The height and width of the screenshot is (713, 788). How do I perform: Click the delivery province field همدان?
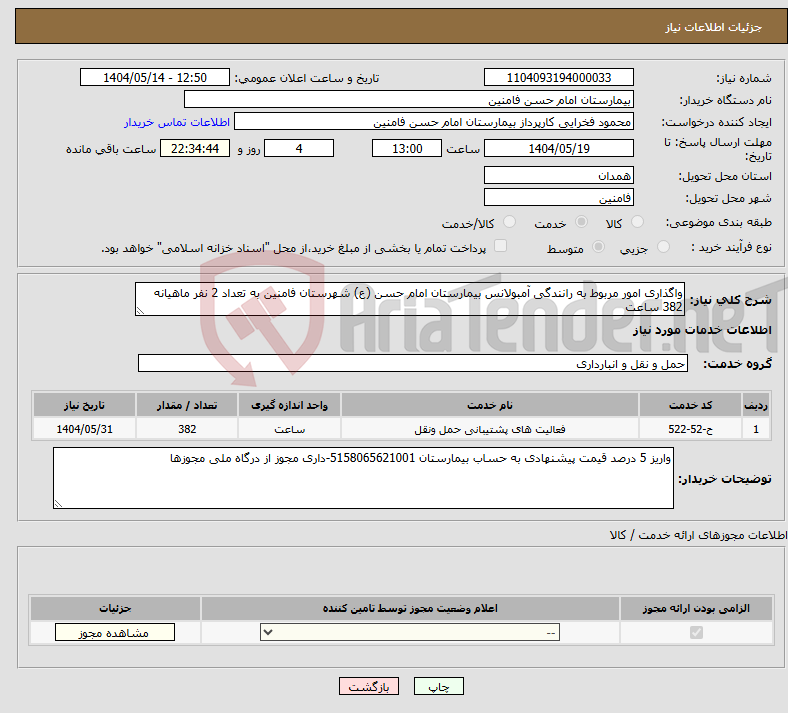pos(559,175)
